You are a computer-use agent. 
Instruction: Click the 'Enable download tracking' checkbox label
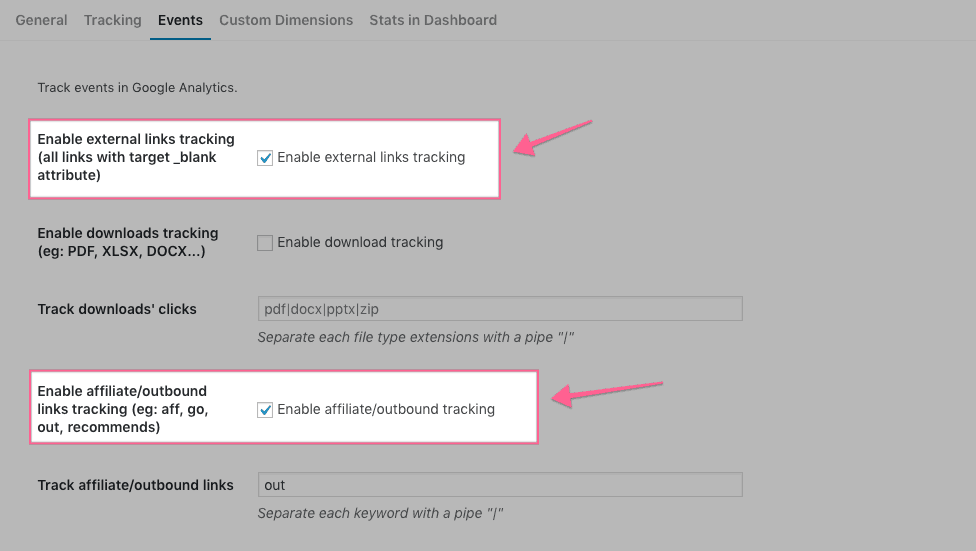(360, 242)
